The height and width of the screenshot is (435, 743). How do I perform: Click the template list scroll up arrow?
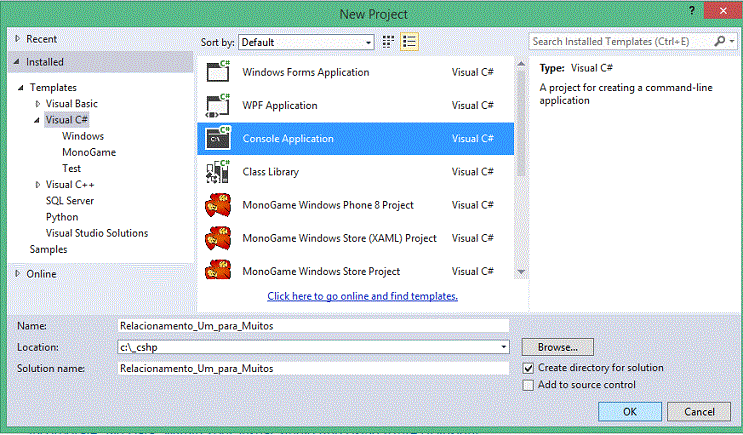tap(521, 63)
